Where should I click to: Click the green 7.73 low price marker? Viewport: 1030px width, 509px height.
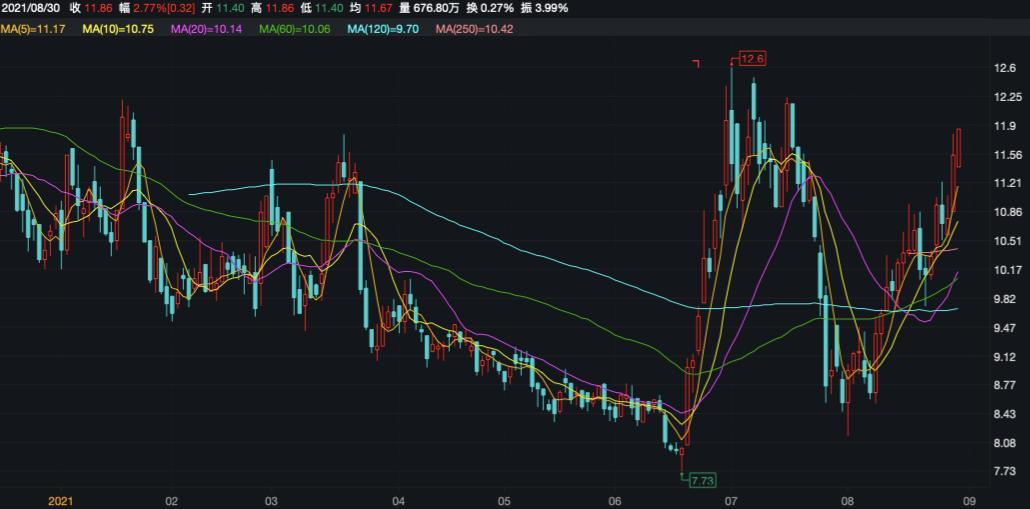click(702, 481)
